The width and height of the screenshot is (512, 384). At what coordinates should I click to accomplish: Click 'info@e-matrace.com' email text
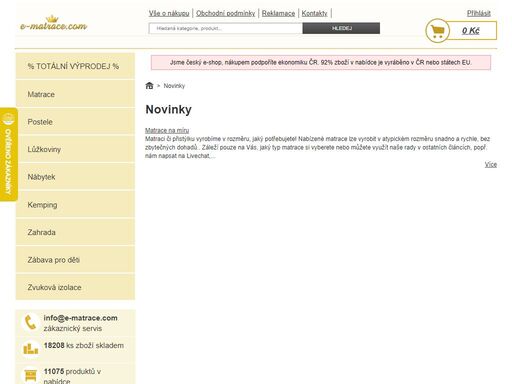[x=80, y=318]
